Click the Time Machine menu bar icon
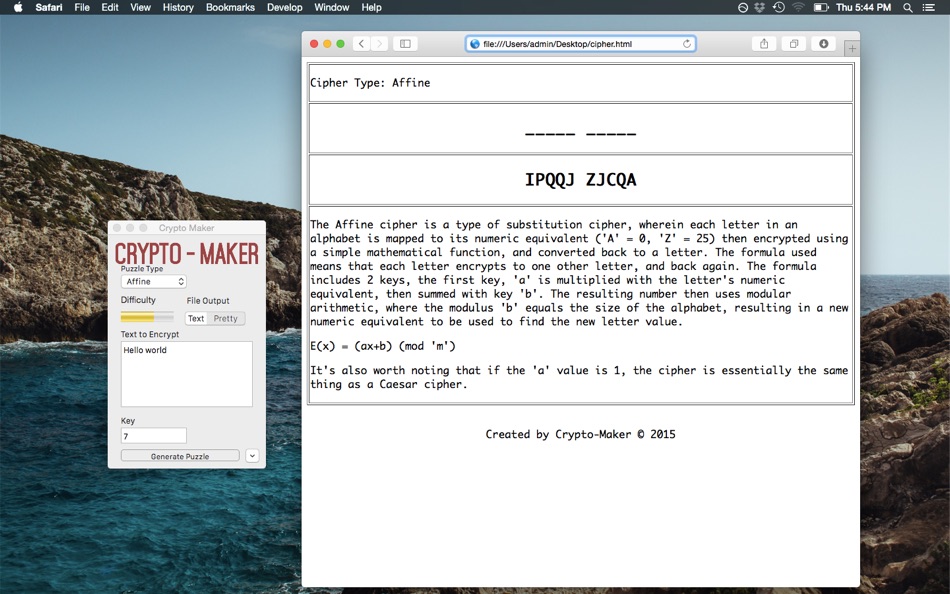The height and width of the screenshot is (594, 950). [x=779, y=7]
